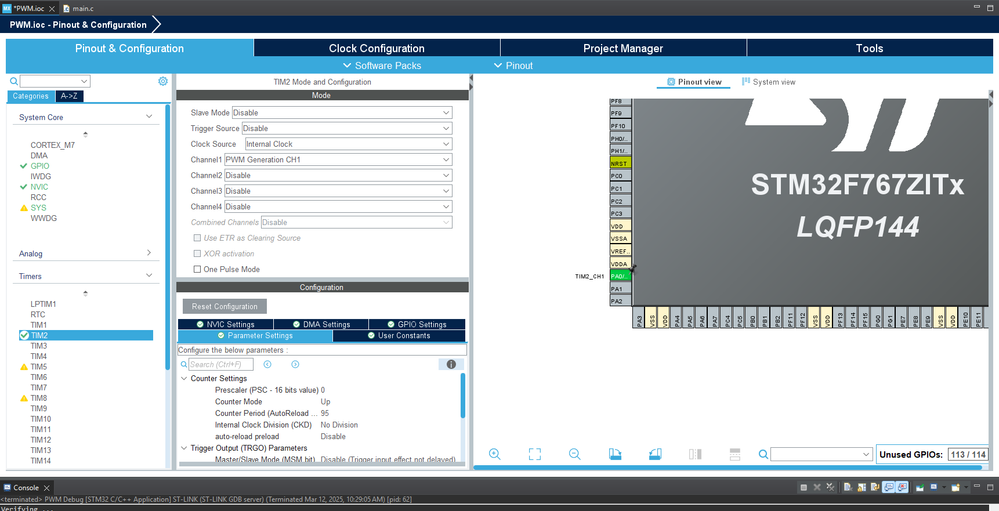Screen dimensions: 999x511
Task: Click console Terminate square icon
Action: 803,487
